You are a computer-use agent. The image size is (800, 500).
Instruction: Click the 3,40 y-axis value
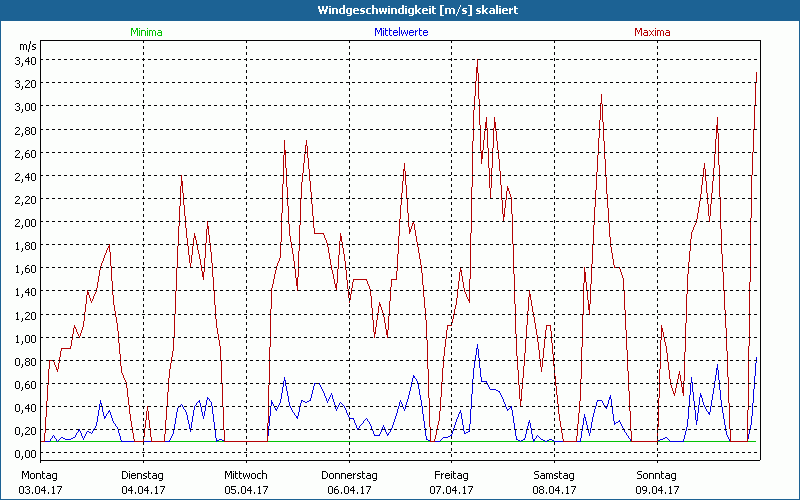(x=25, y=61)
